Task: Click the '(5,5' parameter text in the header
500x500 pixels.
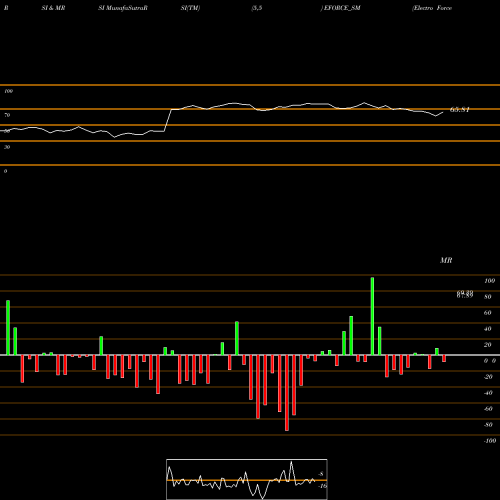Action: [257, 8]
